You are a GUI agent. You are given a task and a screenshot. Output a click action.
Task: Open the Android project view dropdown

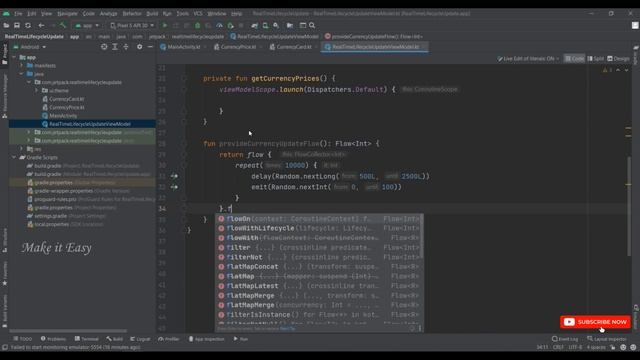29,47
